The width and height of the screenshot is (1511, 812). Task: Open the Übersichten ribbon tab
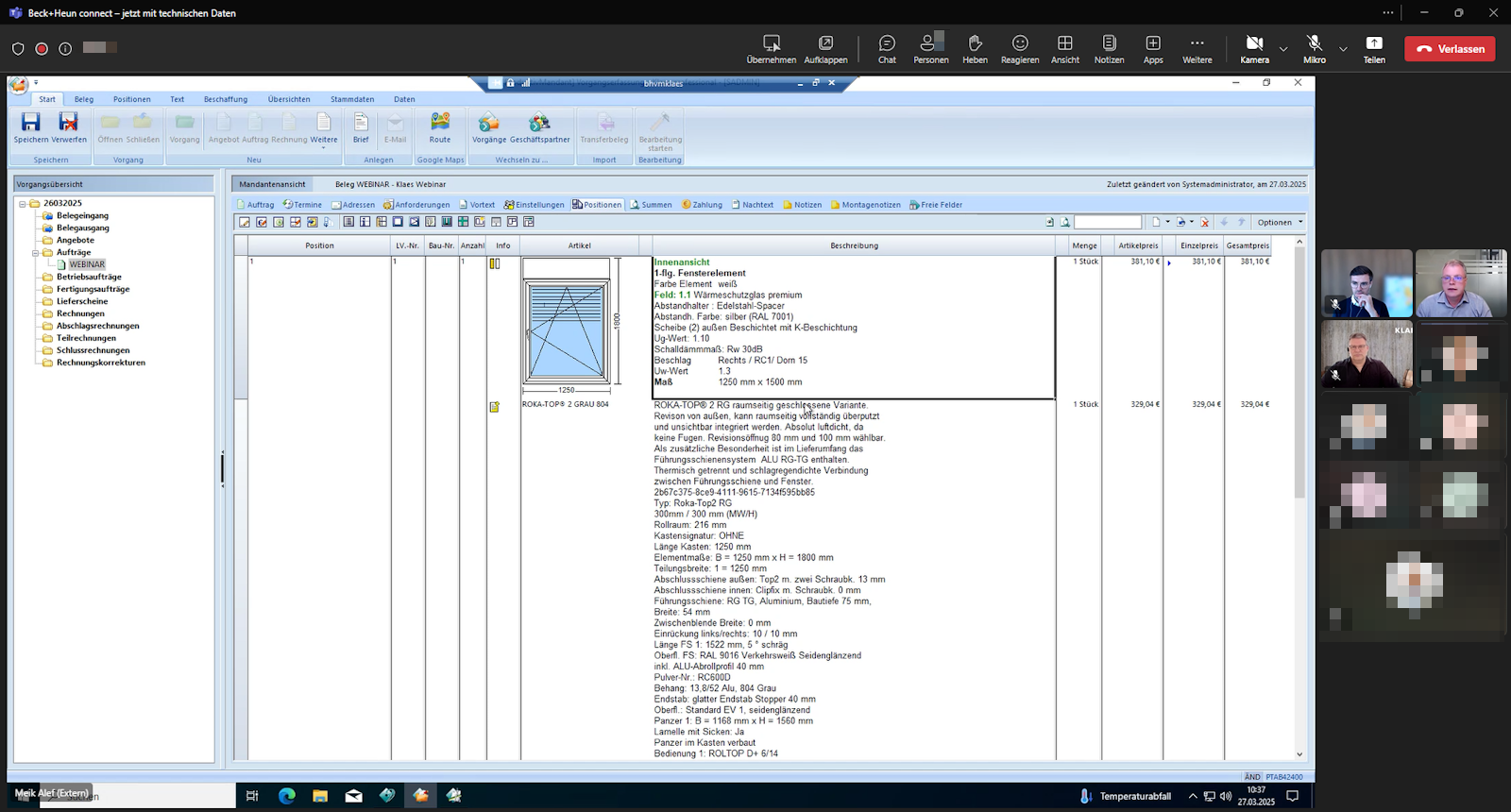[x=289, y=99]
